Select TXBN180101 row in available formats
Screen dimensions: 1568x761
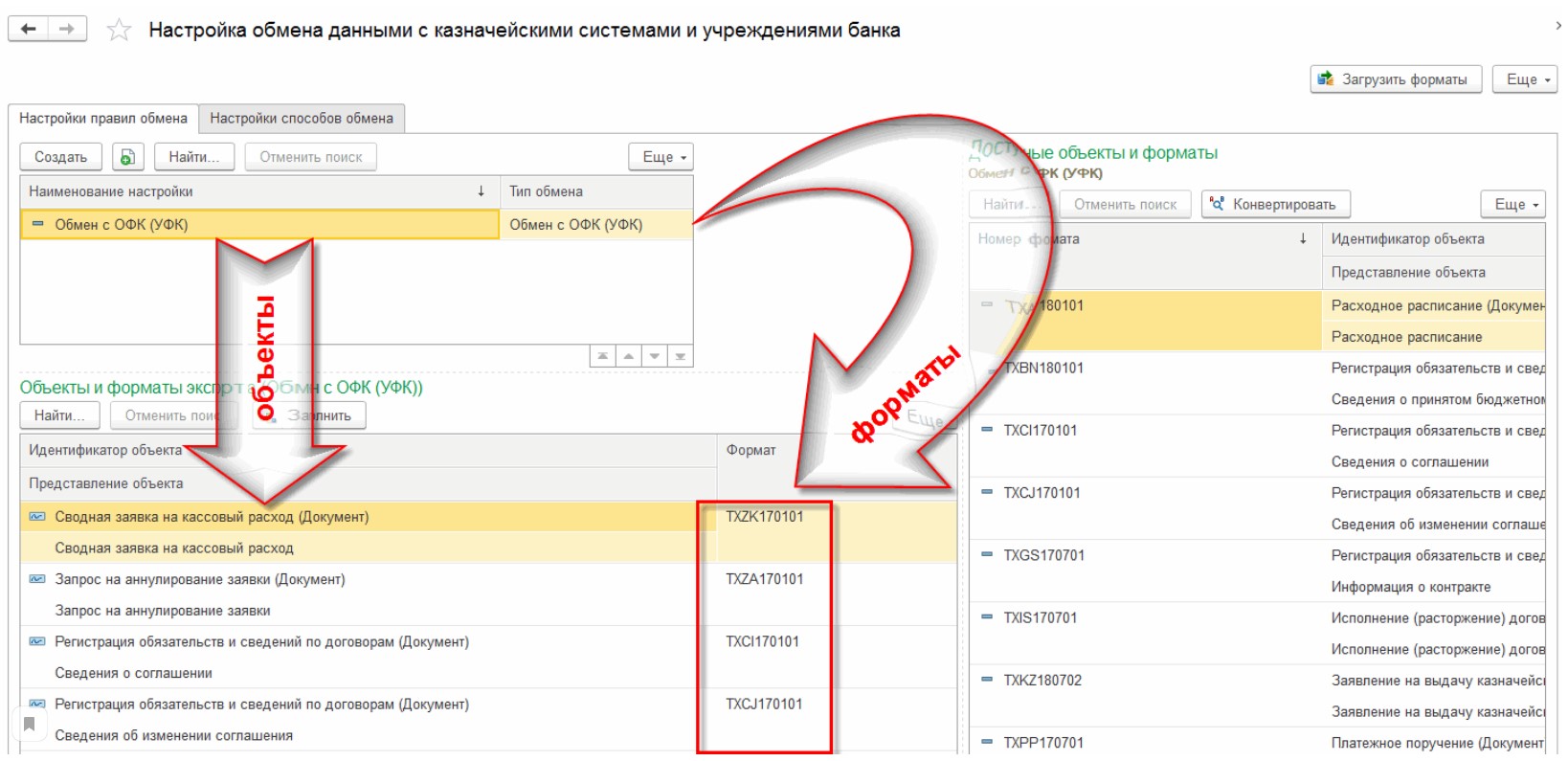(1043, 369)
